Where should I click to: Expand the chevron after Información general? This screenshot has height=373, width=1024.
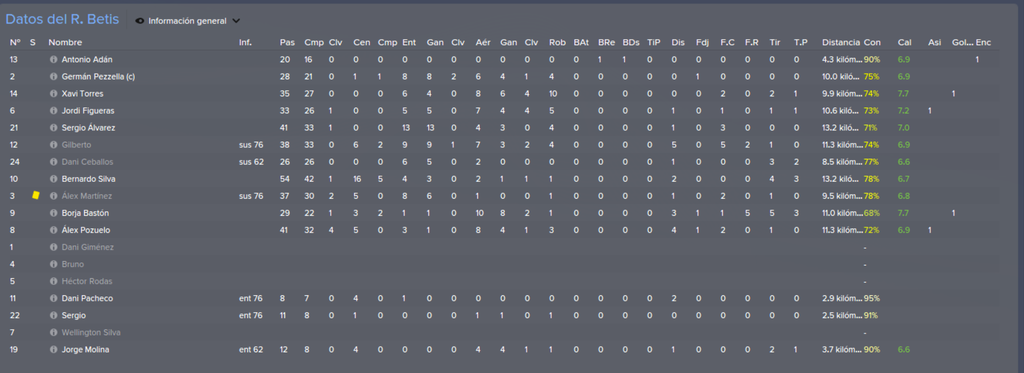[236, 21]
